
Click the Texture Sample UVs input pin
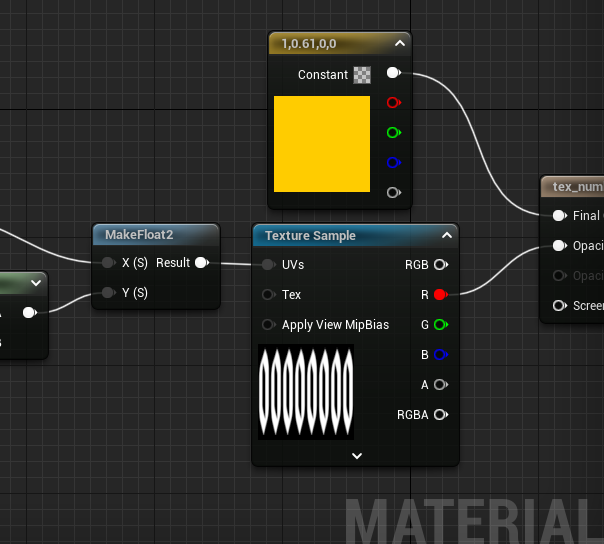pyautogui.click(x=268, y=265)
